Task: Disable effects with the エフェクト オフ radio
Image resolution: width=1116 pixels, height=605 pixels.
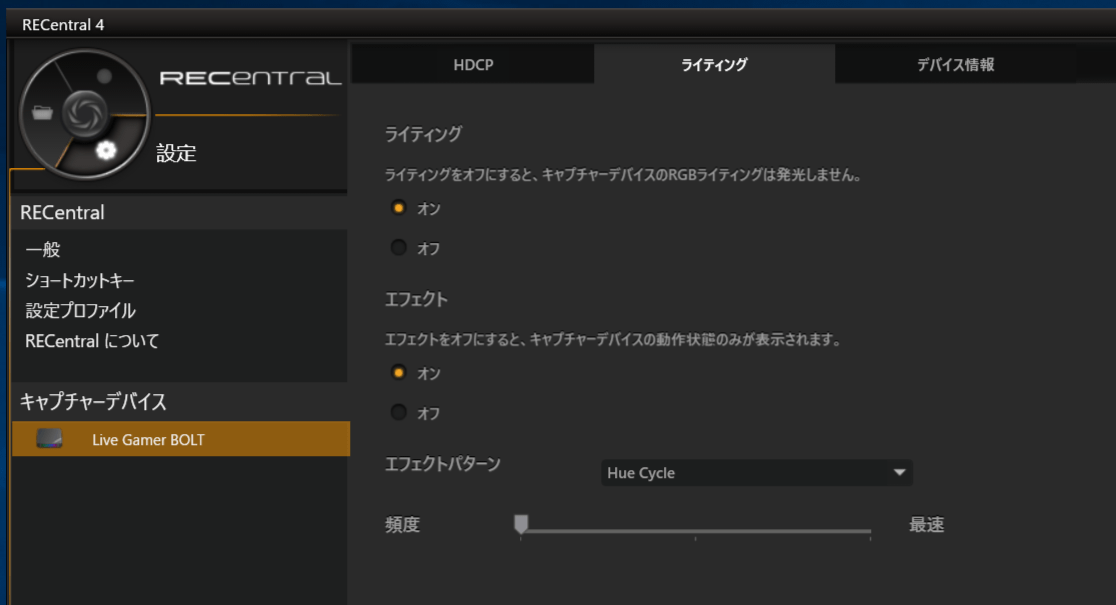Action: coord(399,412)
